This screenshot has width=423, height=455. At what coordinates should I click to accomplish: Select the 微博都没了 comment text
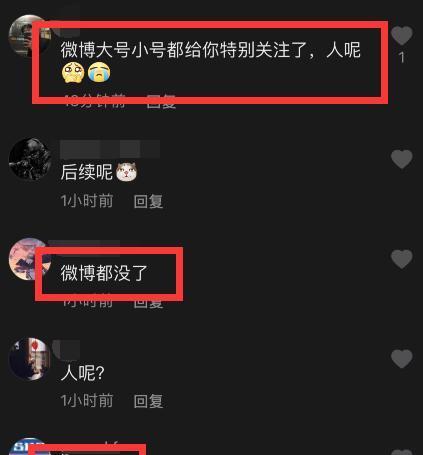point(104,273)
